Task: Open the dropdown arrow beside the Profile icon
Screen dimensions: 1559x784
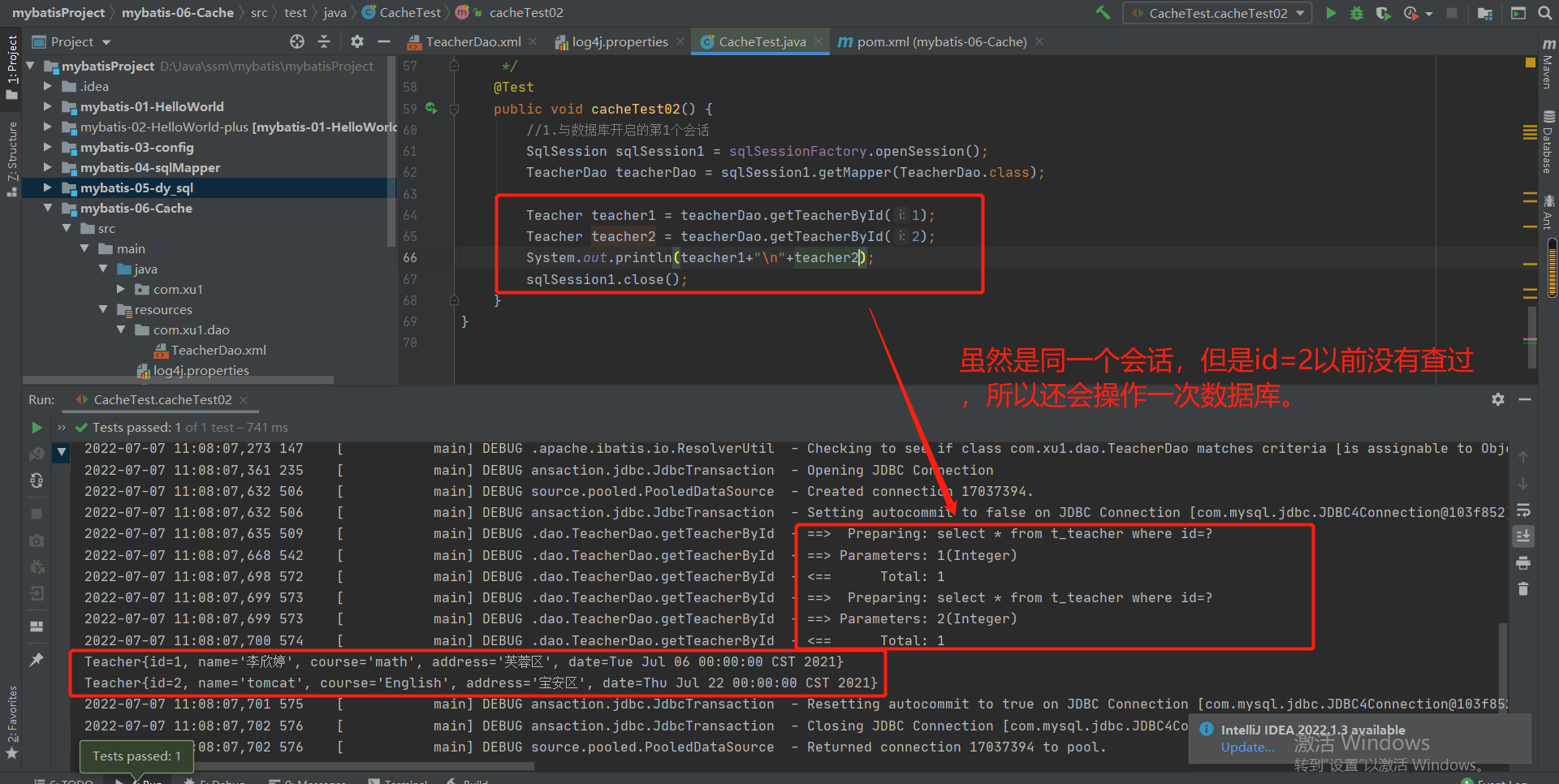Action: [1429, 13]
